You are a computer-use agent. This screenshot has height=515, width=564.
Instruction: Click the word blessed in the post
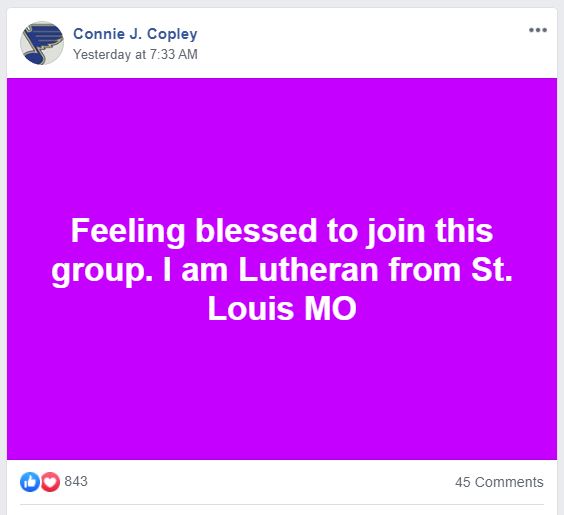[x=256, y=231]
